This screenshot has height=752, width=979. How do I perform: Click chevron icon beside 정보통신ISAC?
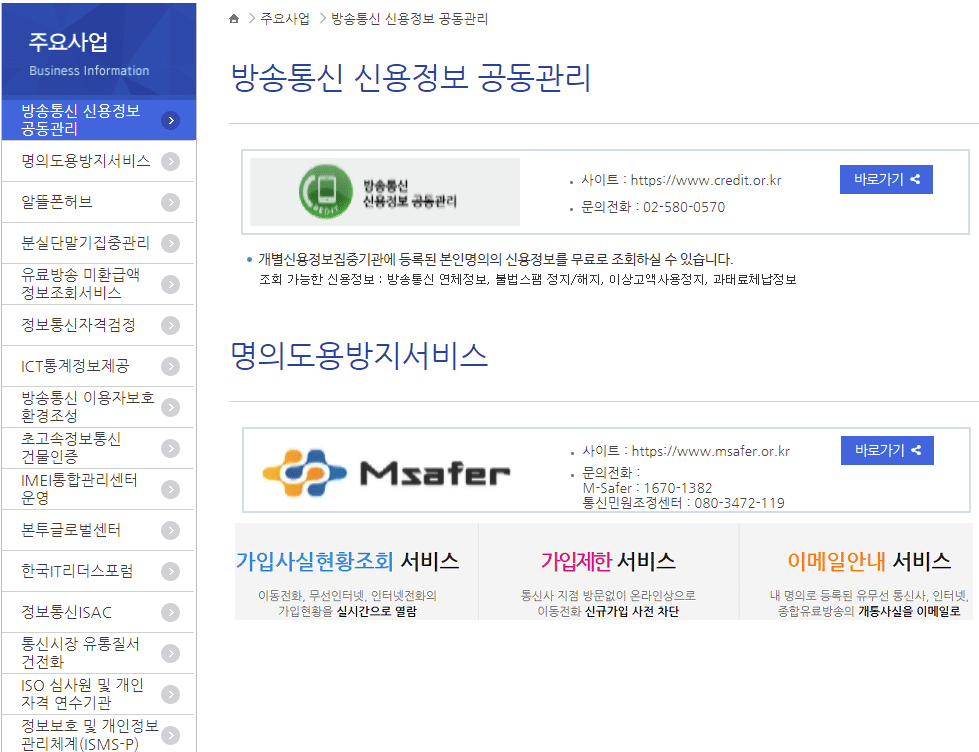click(x=170, y=613)
